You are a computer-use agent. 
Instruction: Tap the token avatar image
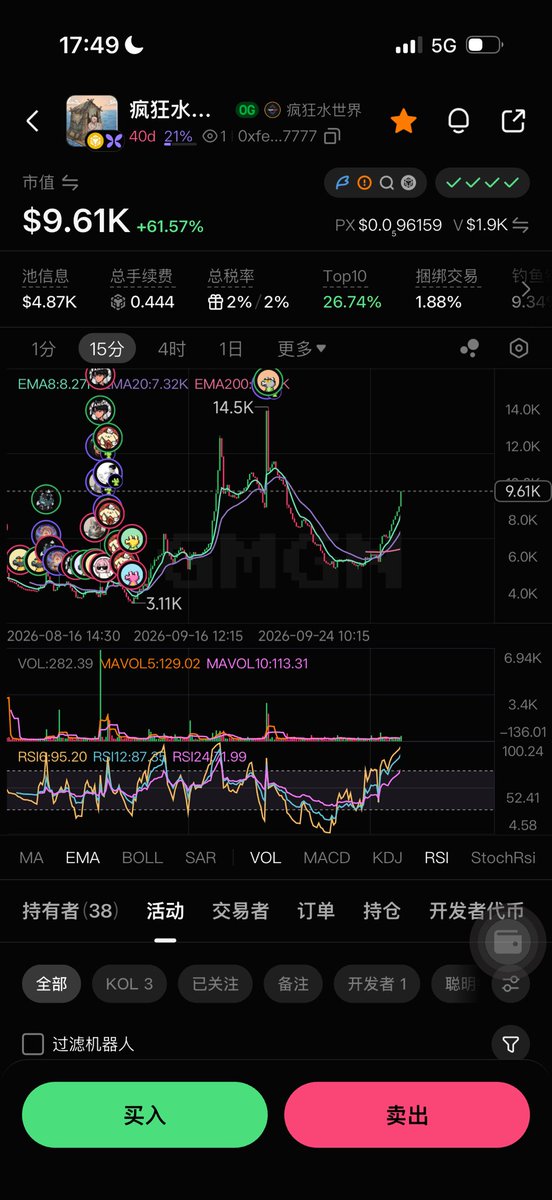[x=91, y=121]
